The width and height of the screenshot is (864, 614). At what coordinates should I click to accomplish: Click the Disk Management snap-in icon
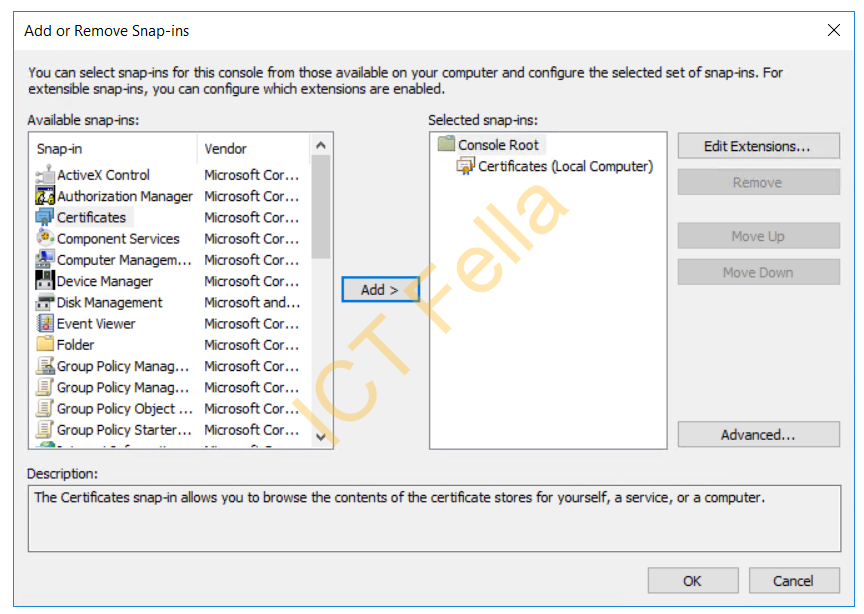click(45, 302)
